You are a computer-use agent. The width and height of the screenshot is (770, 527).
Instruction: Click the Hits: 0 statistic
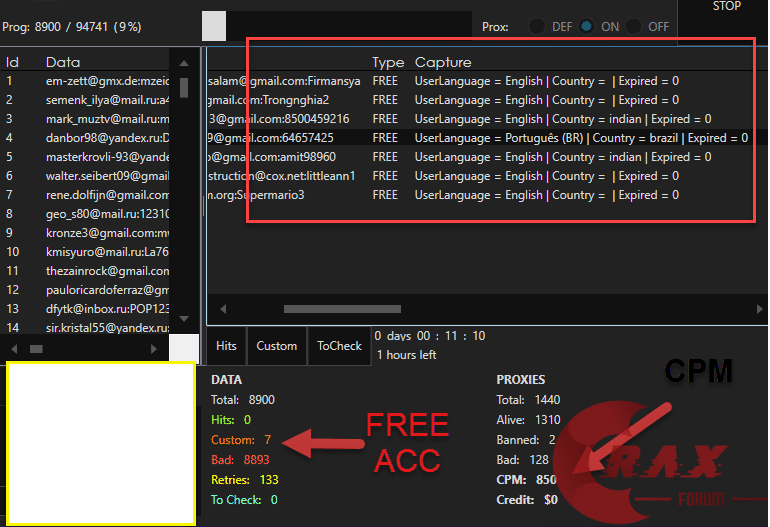coord(231,420)
